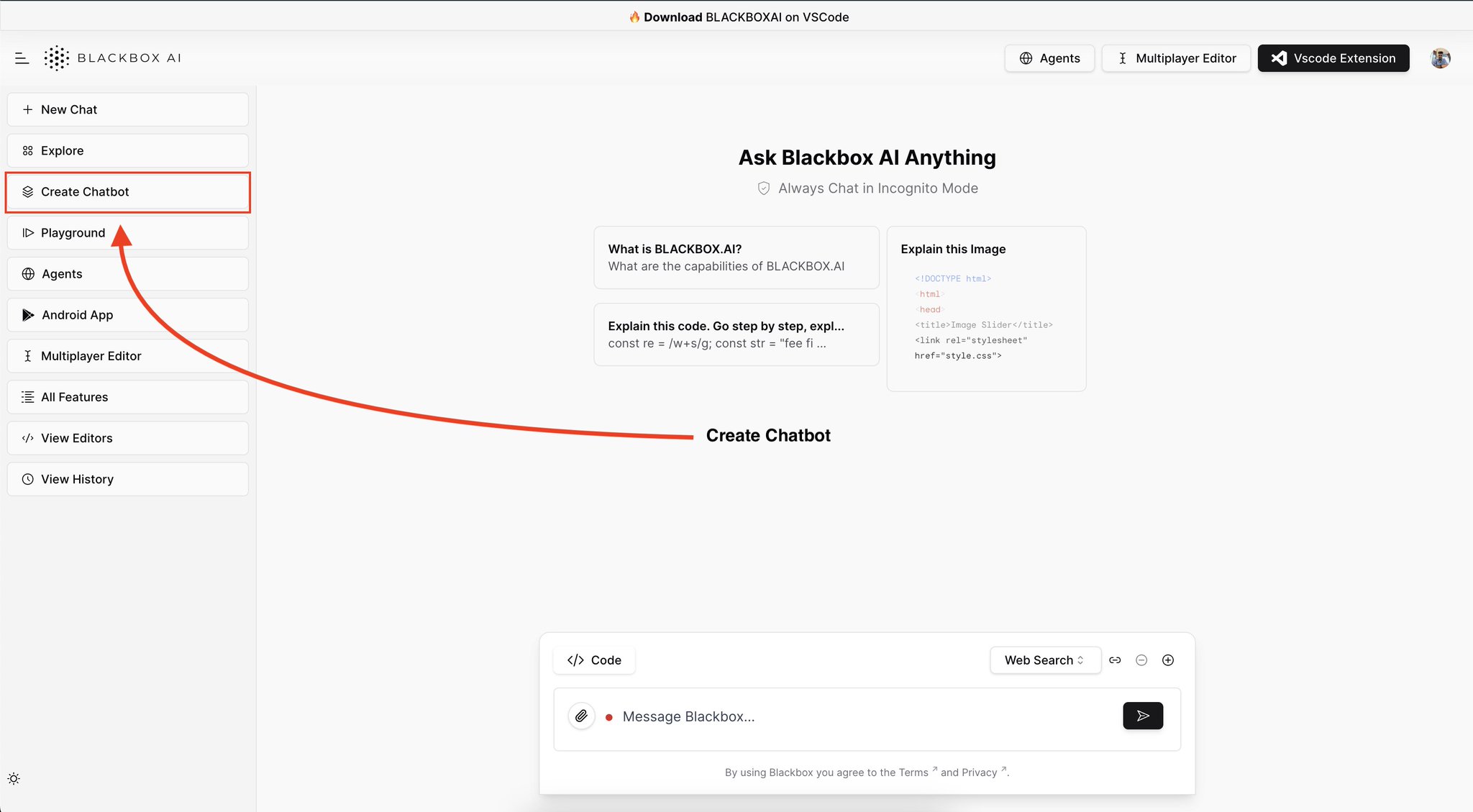The height and width of the screenshot is (812, 1473).
Task: Open the user profile avatar
Action: (x=1440, y=58)
